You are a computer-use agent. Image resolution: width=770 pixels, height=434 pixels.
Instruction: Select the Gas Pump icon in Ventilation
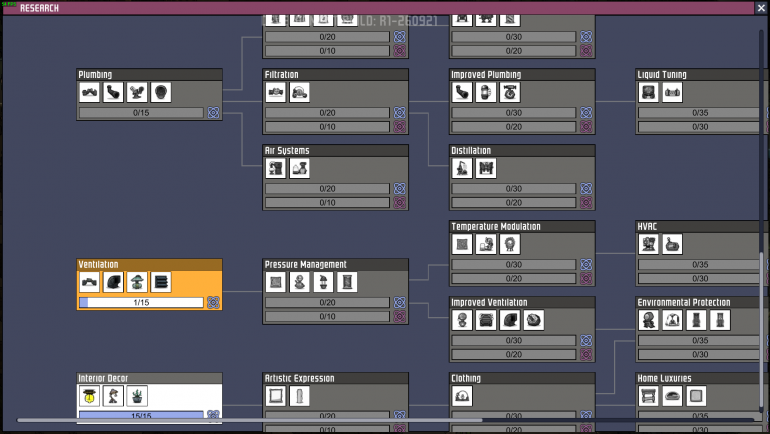coord(137,282)
